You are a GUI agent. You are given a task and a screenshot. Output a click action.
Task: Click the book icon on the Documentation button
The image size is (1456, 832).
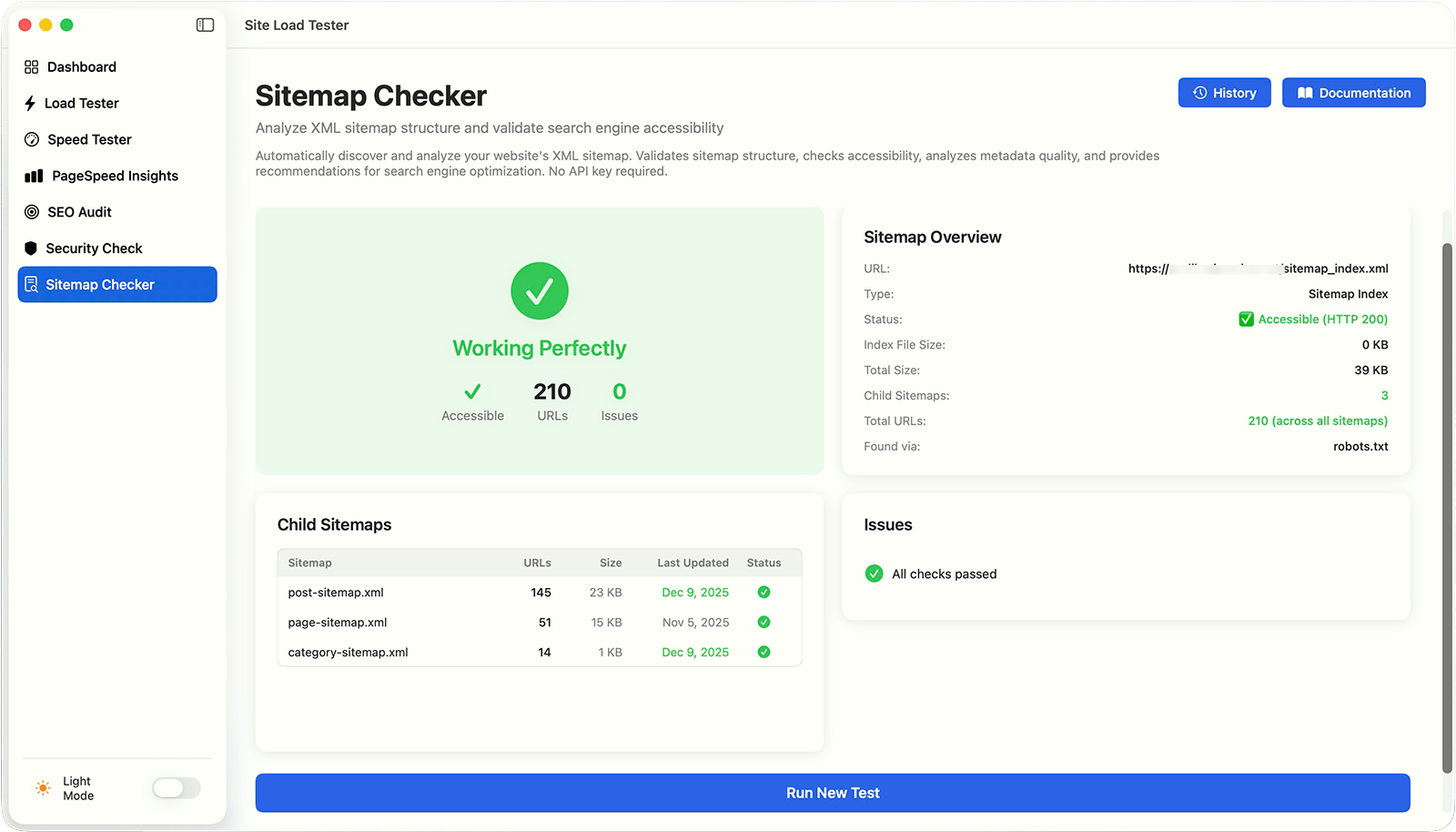(x=1305, y=92)
